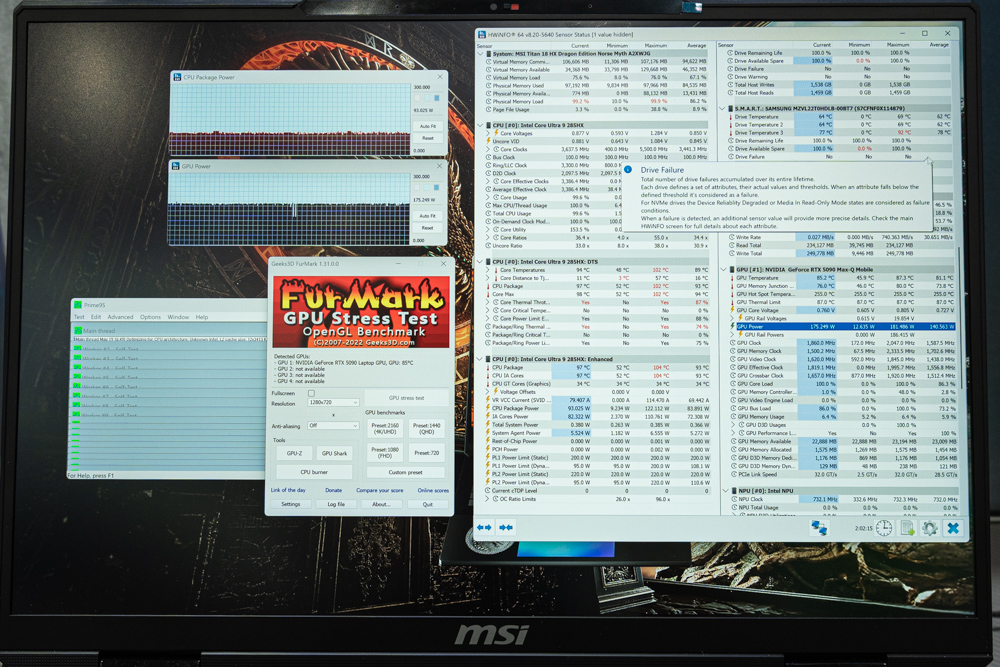The image size is (1000, 667).
Task: Expand the Core Temperatures row
Action: [x=488, y=270]
